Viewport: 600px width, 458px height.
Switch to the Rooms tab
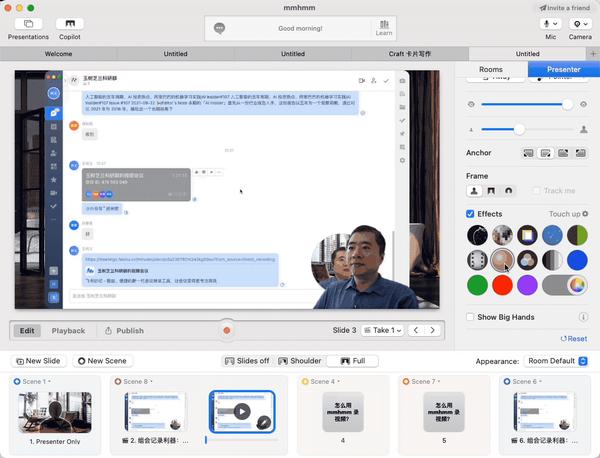(x=491, y=69)
